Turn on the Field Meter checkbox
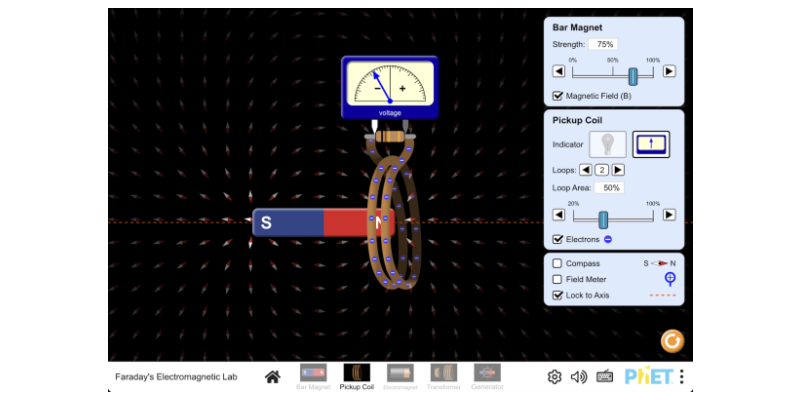The image size is (800, 400). coord(558,280)
